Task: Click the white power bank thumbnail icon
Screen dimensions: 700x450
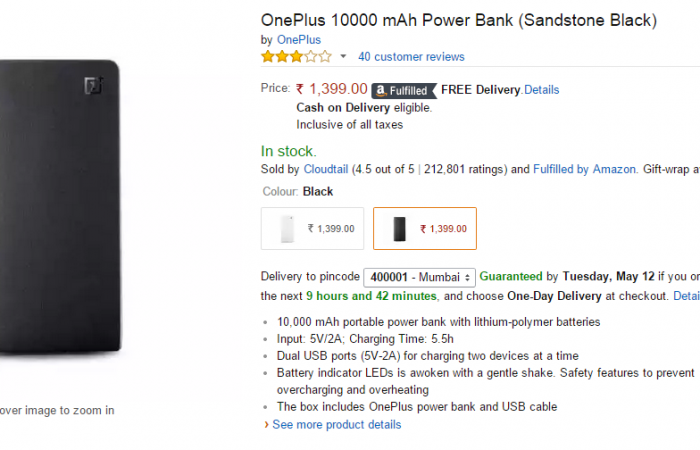Action: [288, 228]
